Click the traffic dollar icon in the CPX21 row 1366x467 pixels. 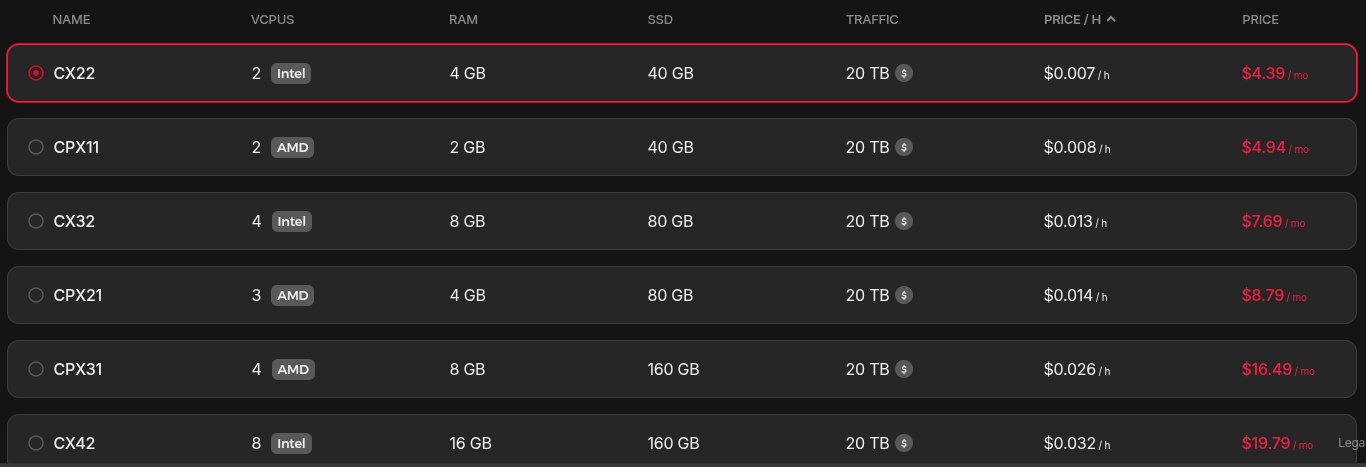pos(904,295)
